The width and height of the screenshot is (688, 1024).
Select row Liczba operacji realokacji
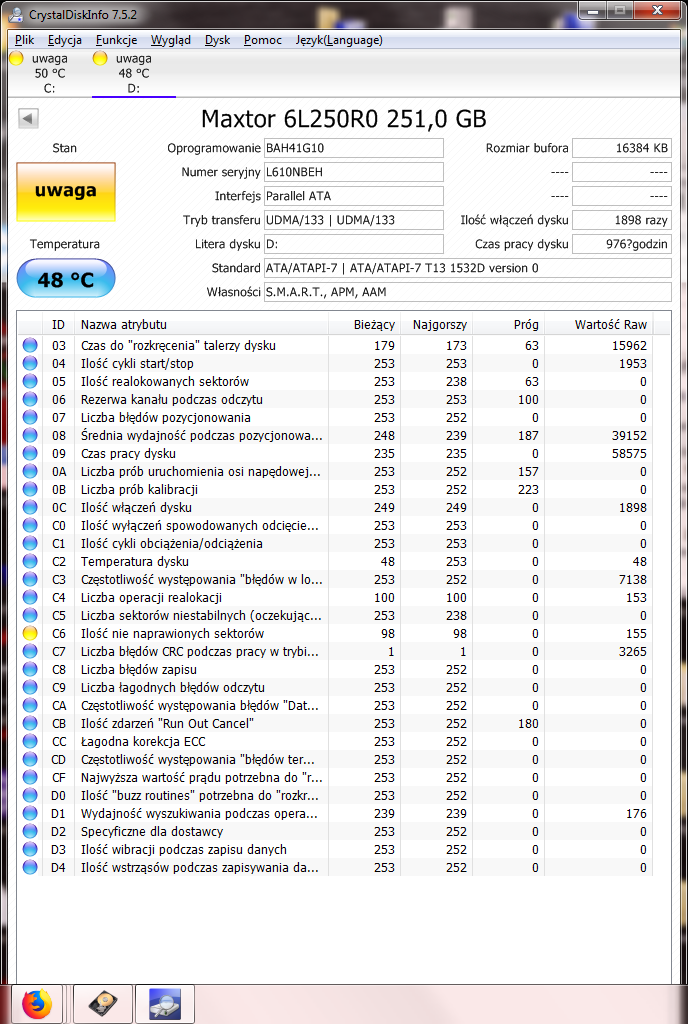pyautogui.click(x=335, y=598)
